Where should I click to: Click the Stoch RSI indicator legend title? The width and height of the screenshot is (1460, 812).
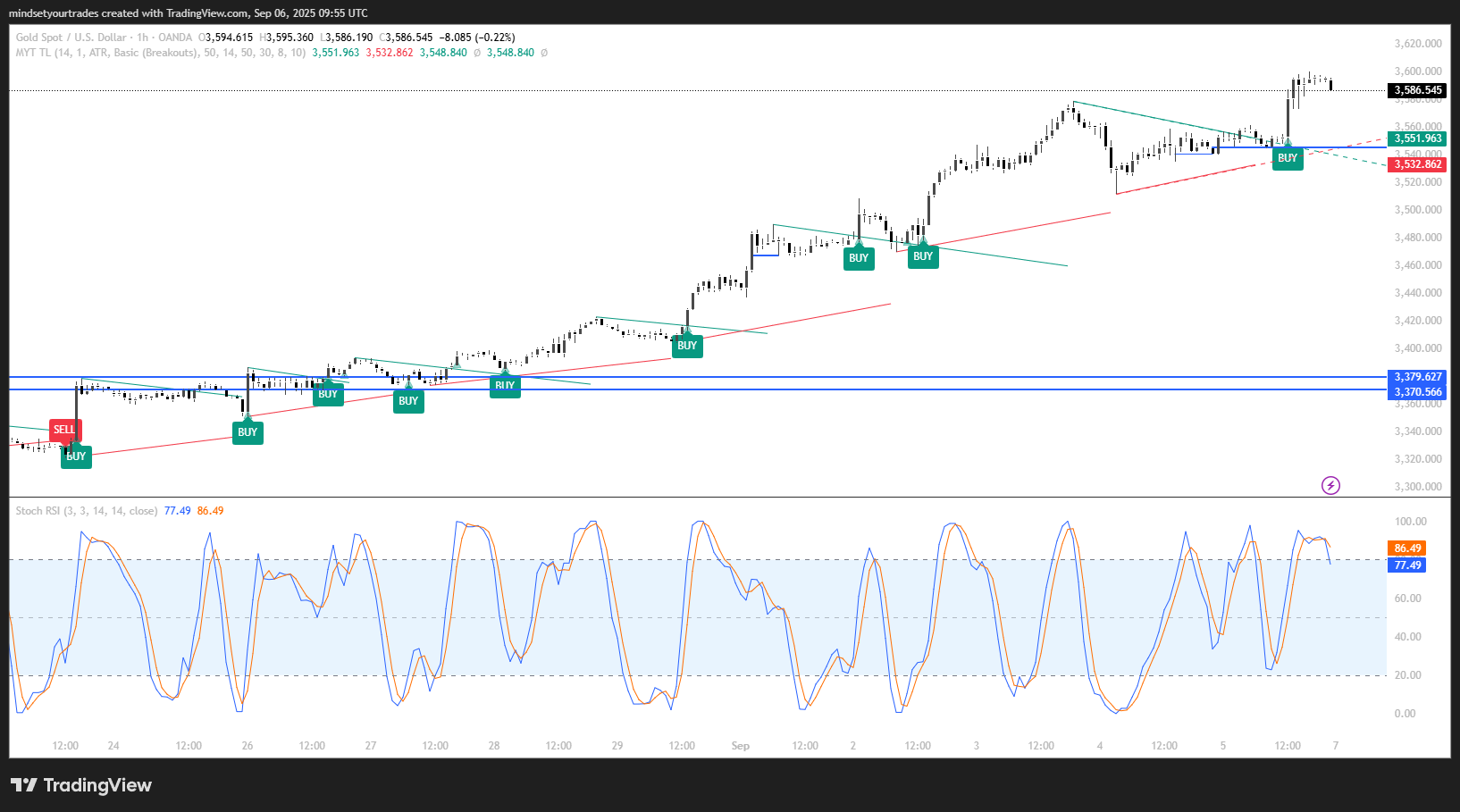(x=86, y=511)
